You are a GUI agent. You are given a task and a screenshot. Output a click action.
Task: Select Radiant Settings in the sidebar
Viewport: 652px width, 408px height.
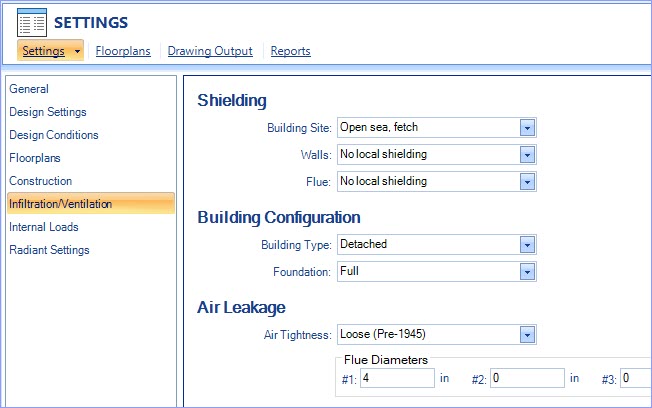tap(49, 250)
